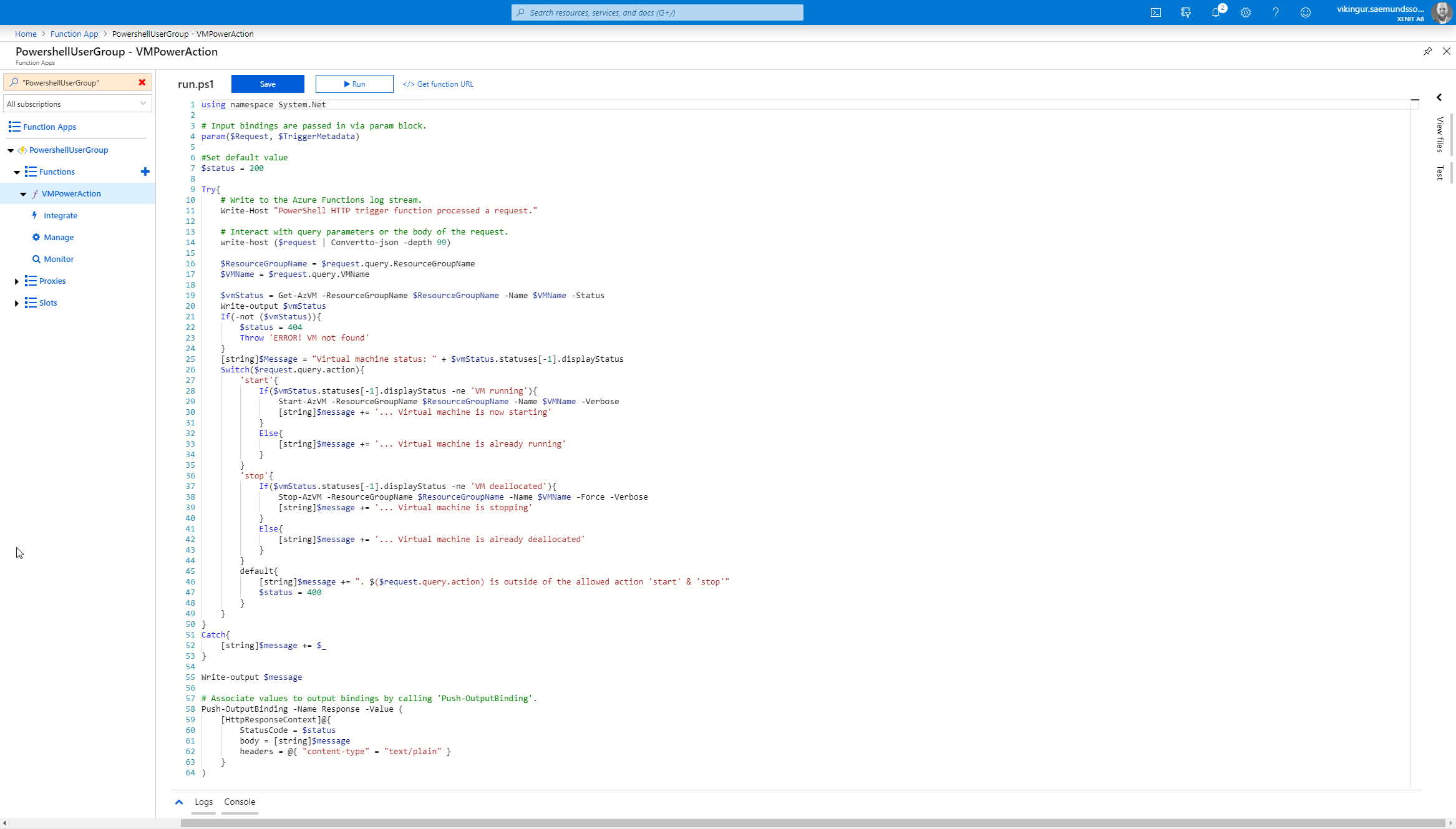The image size is (1456, 829).
Task: Click the Proxies list icon
Action: coord(31,281)
